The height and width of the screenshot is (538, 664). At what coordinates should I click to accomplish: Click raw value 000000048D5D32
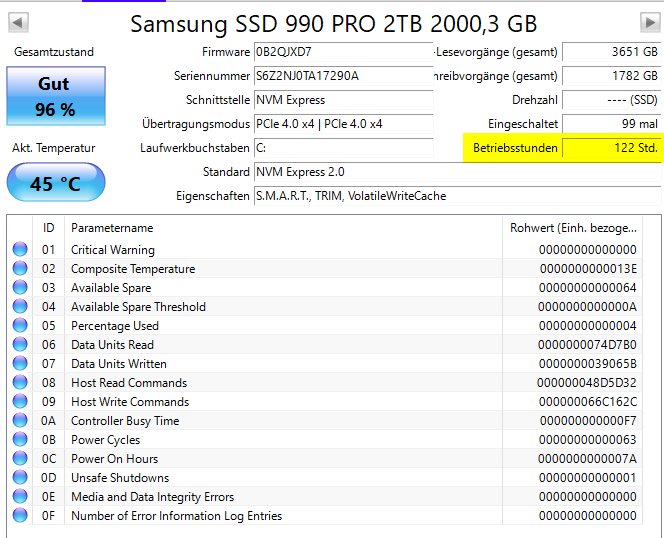click(x=587, y=383)
